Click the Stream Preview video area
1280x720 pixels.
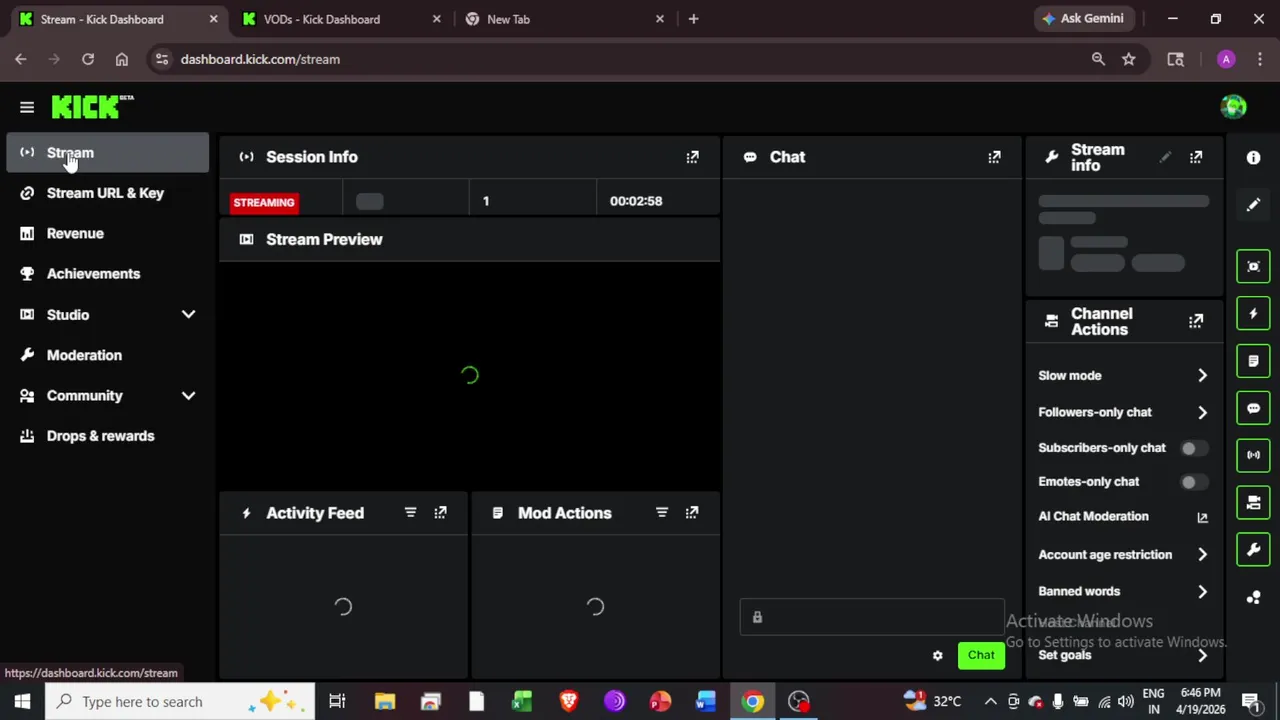[x=469, y=375]
